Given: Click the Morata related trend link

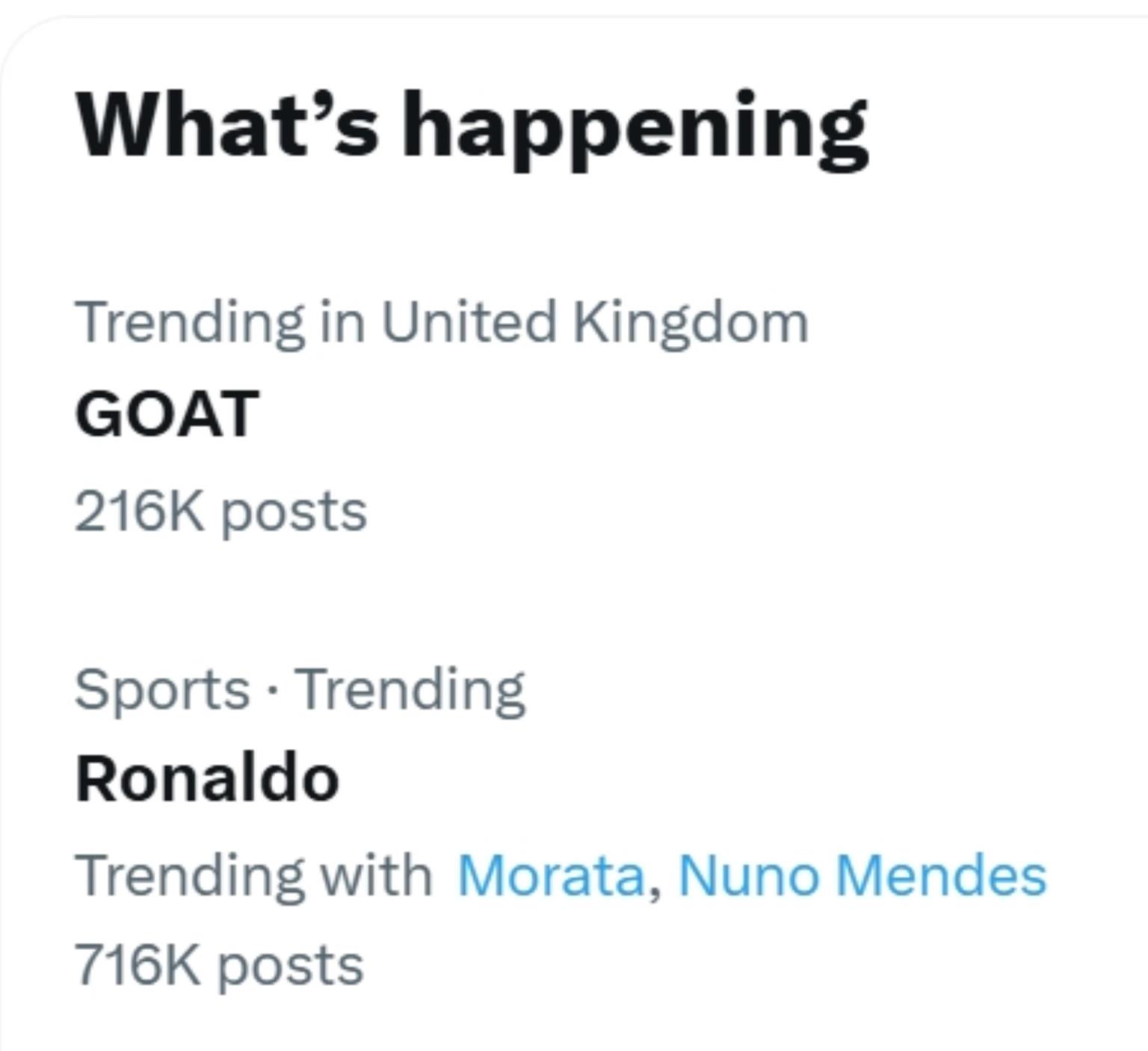Looking at the screenshot, I should (x=551, y=875).
